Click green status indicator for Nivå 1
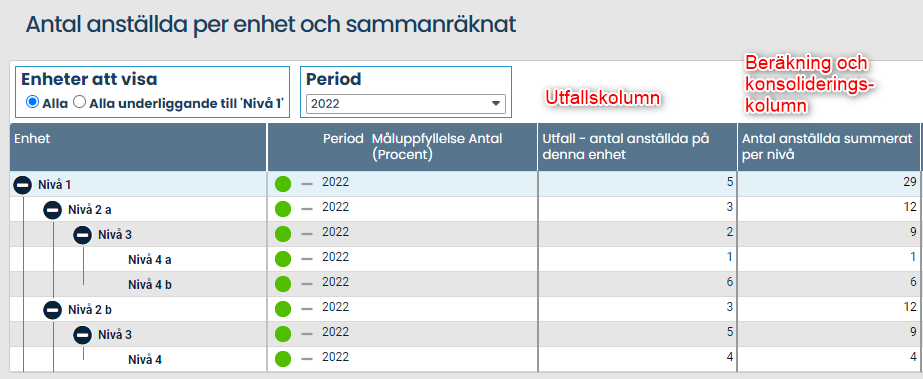The width and height of the screenshot is (923, 379). (283, 184)
